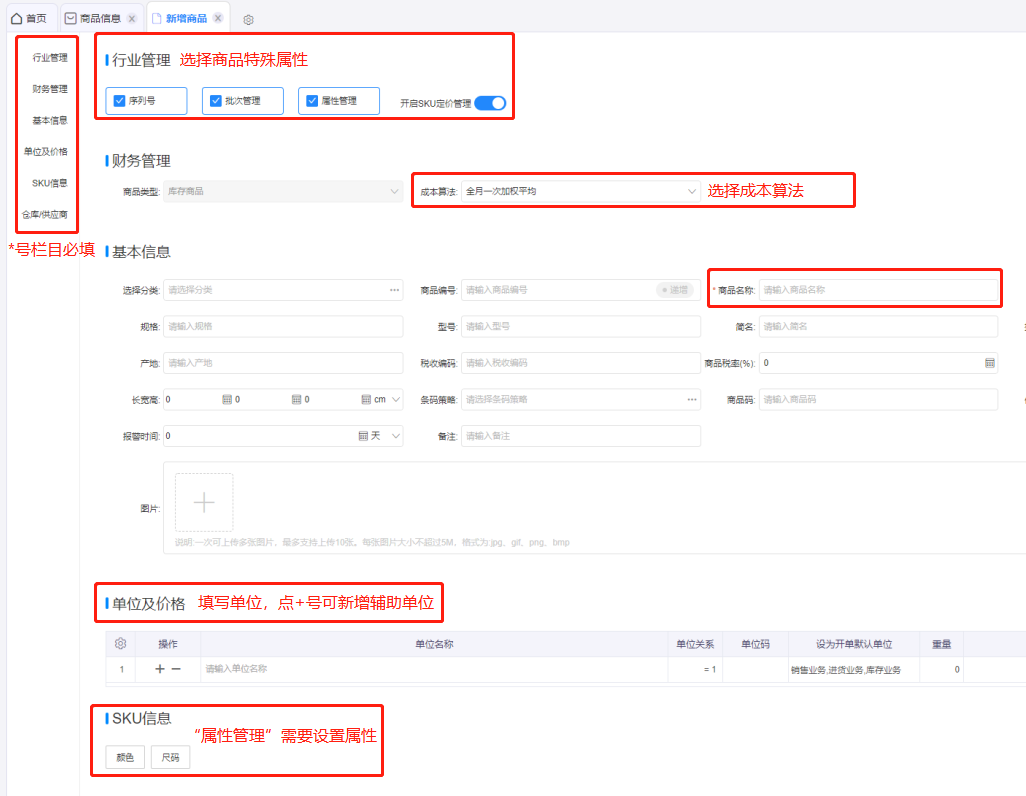Open calculator icon in 商品税率 field
The width and height of the screenshot is (1026, 796).
990,363
